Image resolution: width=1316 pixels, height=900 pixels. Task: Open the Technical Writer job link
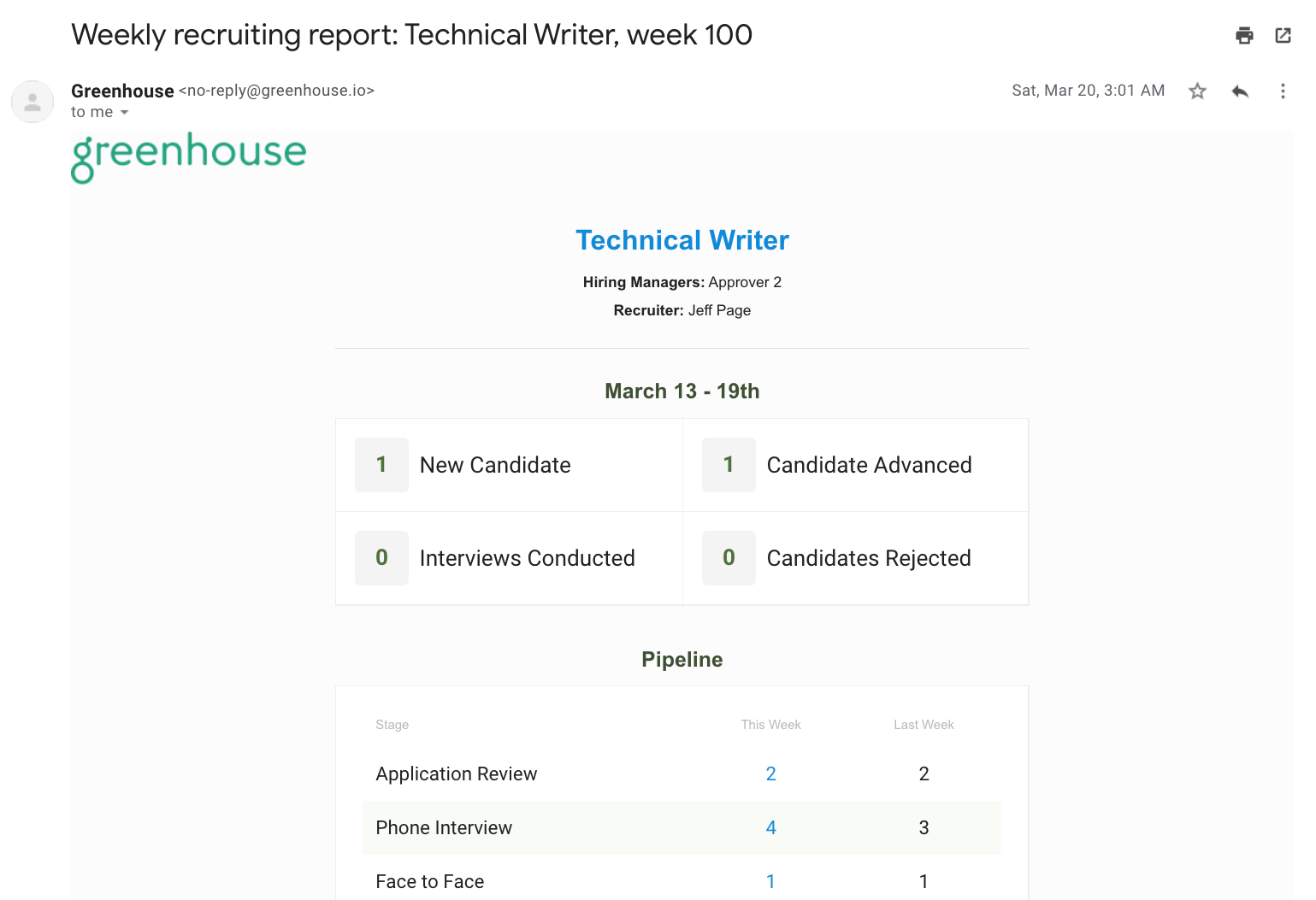(x=682, y=240)
